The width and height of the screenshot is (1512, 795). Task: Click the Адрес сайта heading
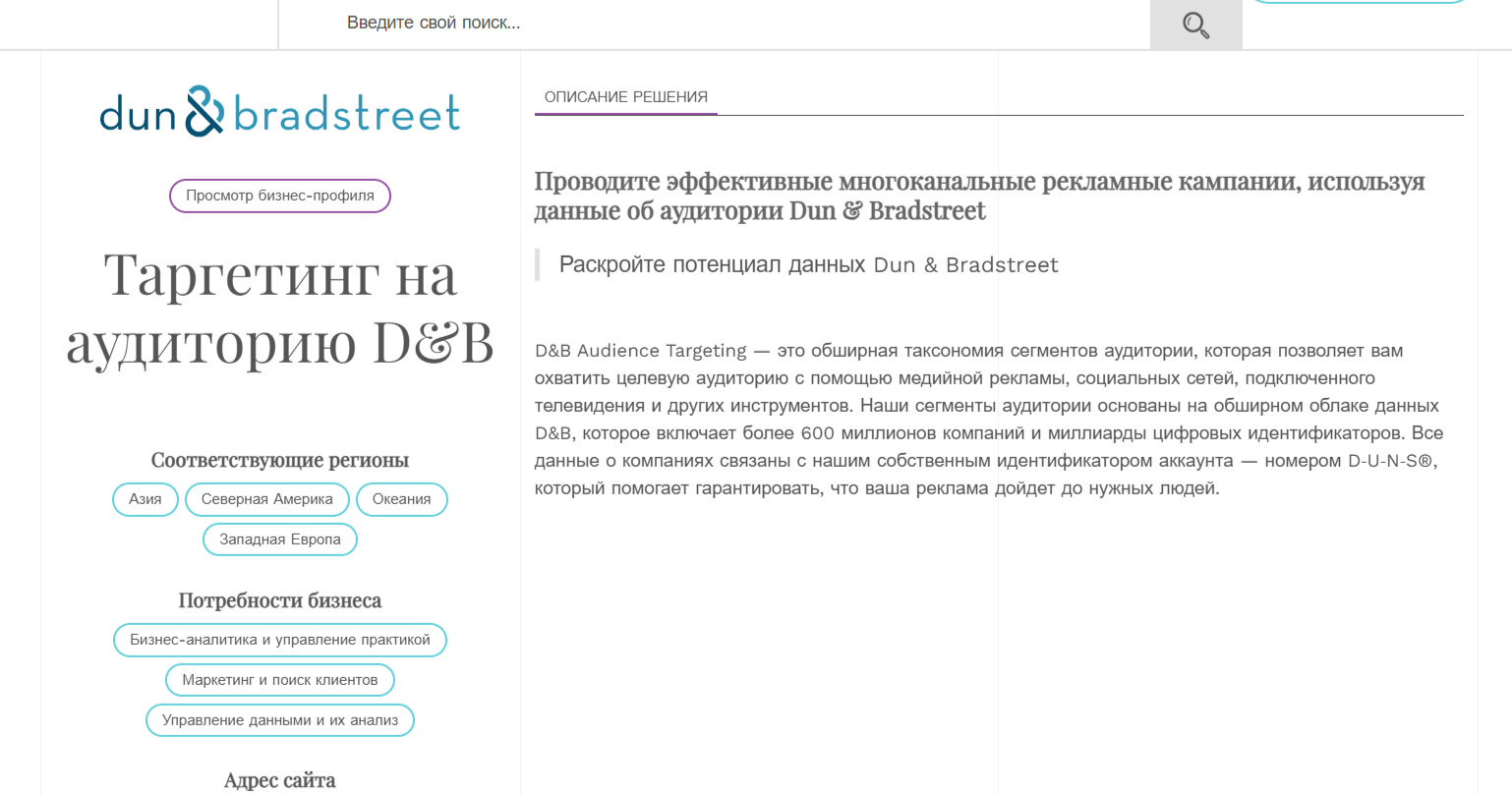coord(279,779)
